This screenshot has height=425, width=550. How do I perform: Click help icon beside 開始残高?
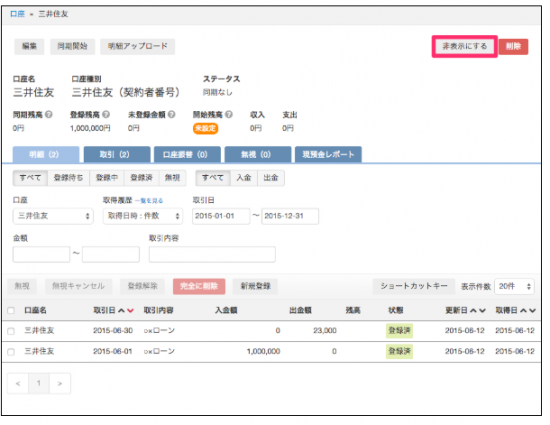229,114
